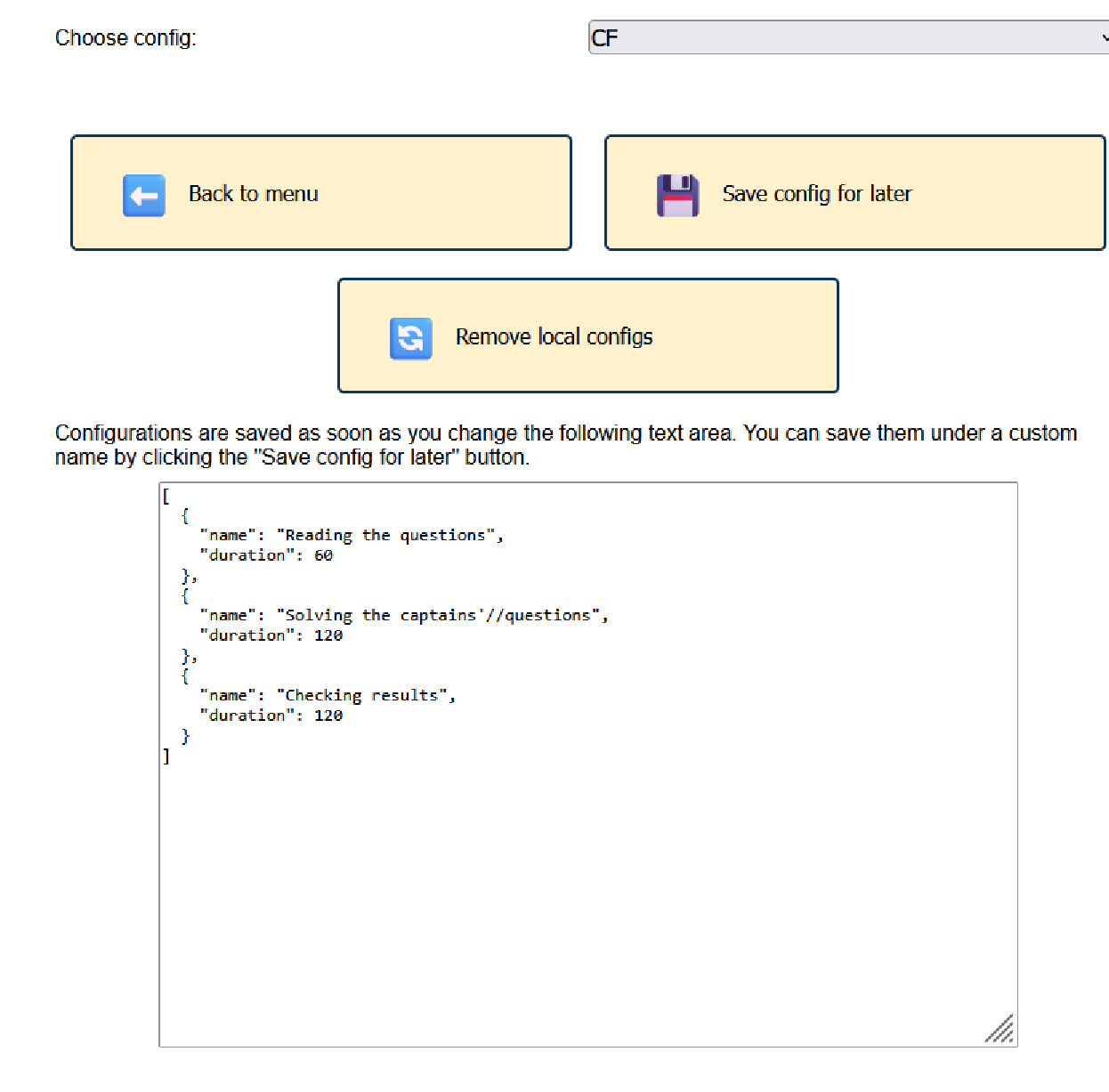Open the CF config dropdown
This screenshot has width=1109, height=1092.
click(837, 38)
